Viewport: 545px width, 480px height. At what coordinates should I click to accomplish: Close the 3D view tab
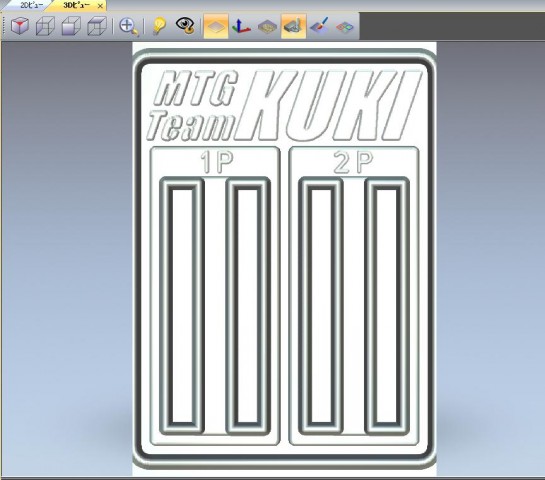tap(100, 6)
